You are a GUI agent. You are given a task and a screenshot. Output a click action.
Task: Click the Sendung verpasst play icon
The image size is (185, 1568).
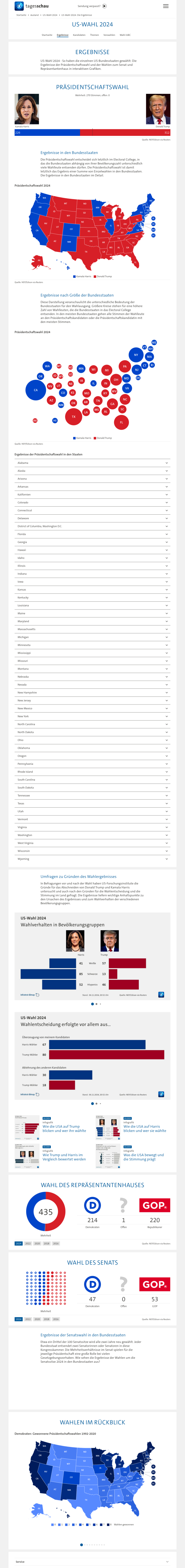click(105, 6)
